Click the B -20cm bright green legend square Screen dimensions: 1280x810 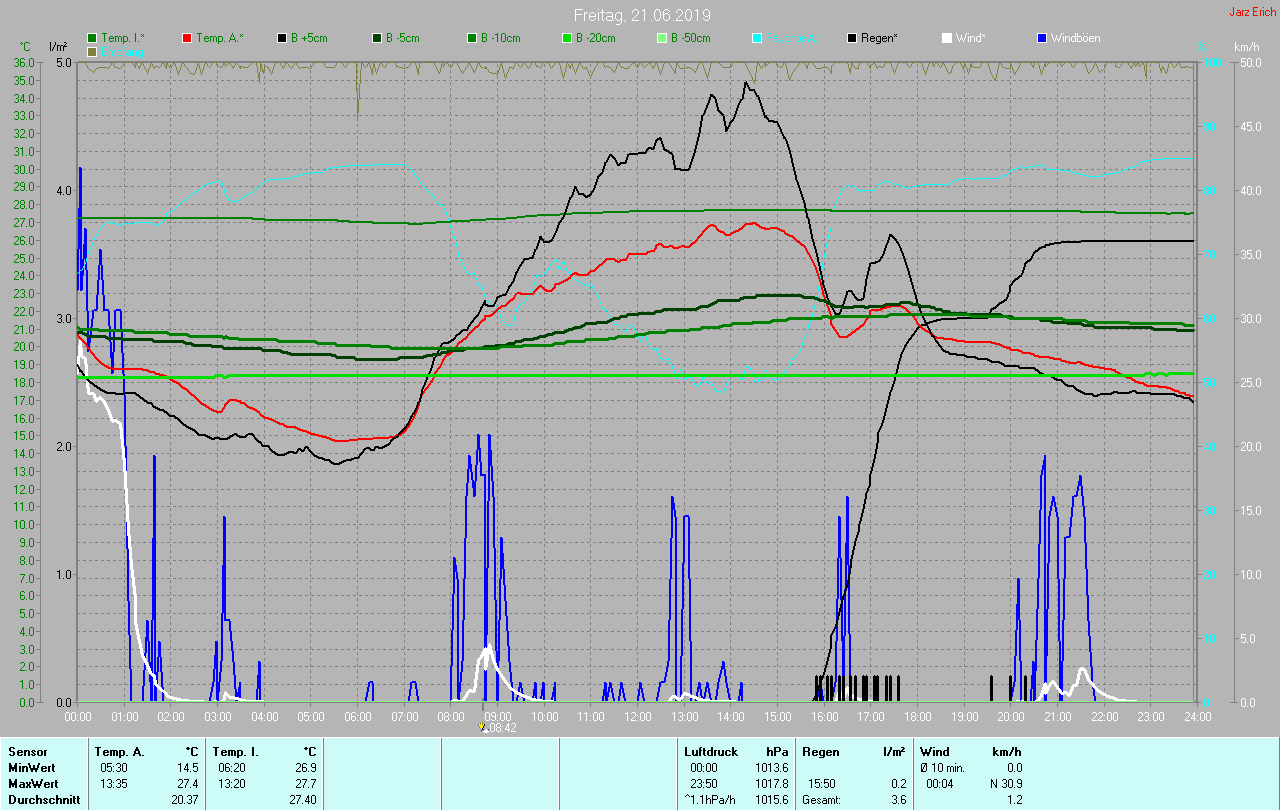tap(566, 38)
